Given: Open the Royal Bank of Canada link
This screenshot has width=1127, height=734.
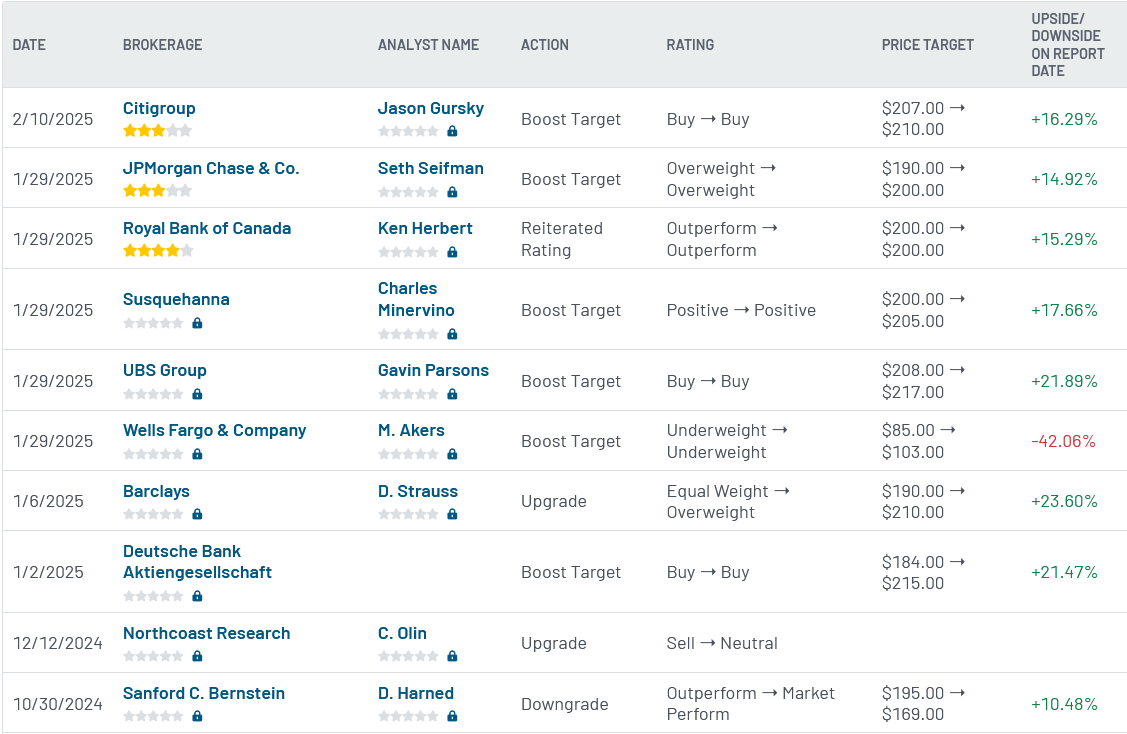Looking at the screenshot, I should click(x=207, y=229).
